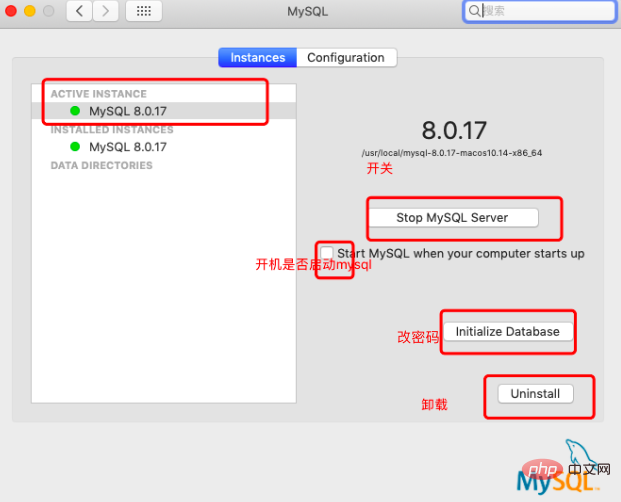Image resolution: width=621 pixels, height=502 pixels.
Task: Click green status dot of installed instance
Action: tap(75, 147)
